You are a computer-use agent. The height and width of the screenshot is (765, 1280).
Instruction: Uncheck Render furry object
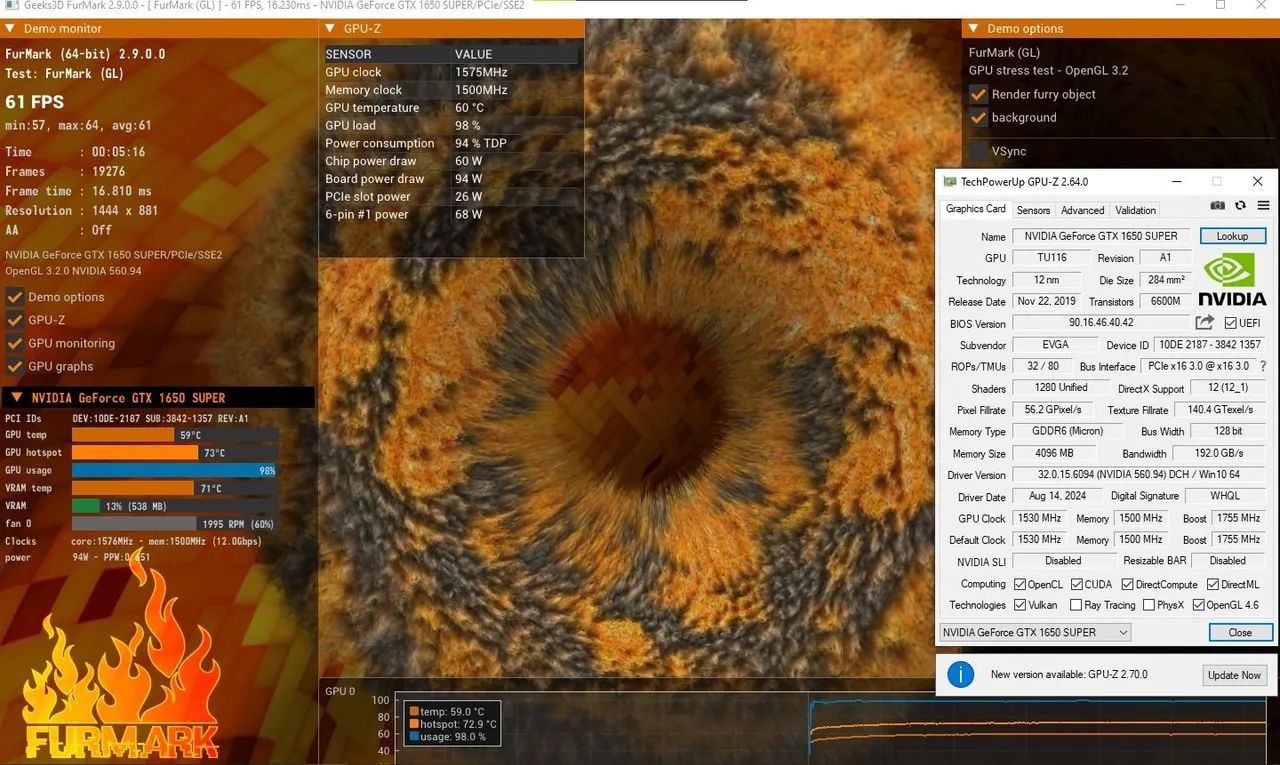coord(978,94)
